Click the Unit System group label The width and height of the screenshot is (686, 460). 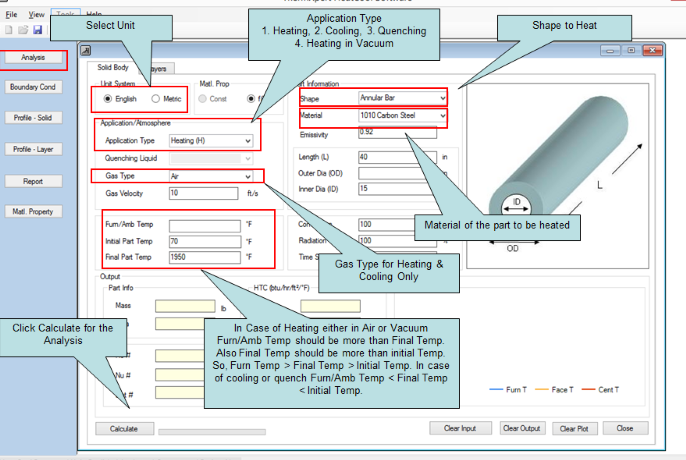[118, 83]
